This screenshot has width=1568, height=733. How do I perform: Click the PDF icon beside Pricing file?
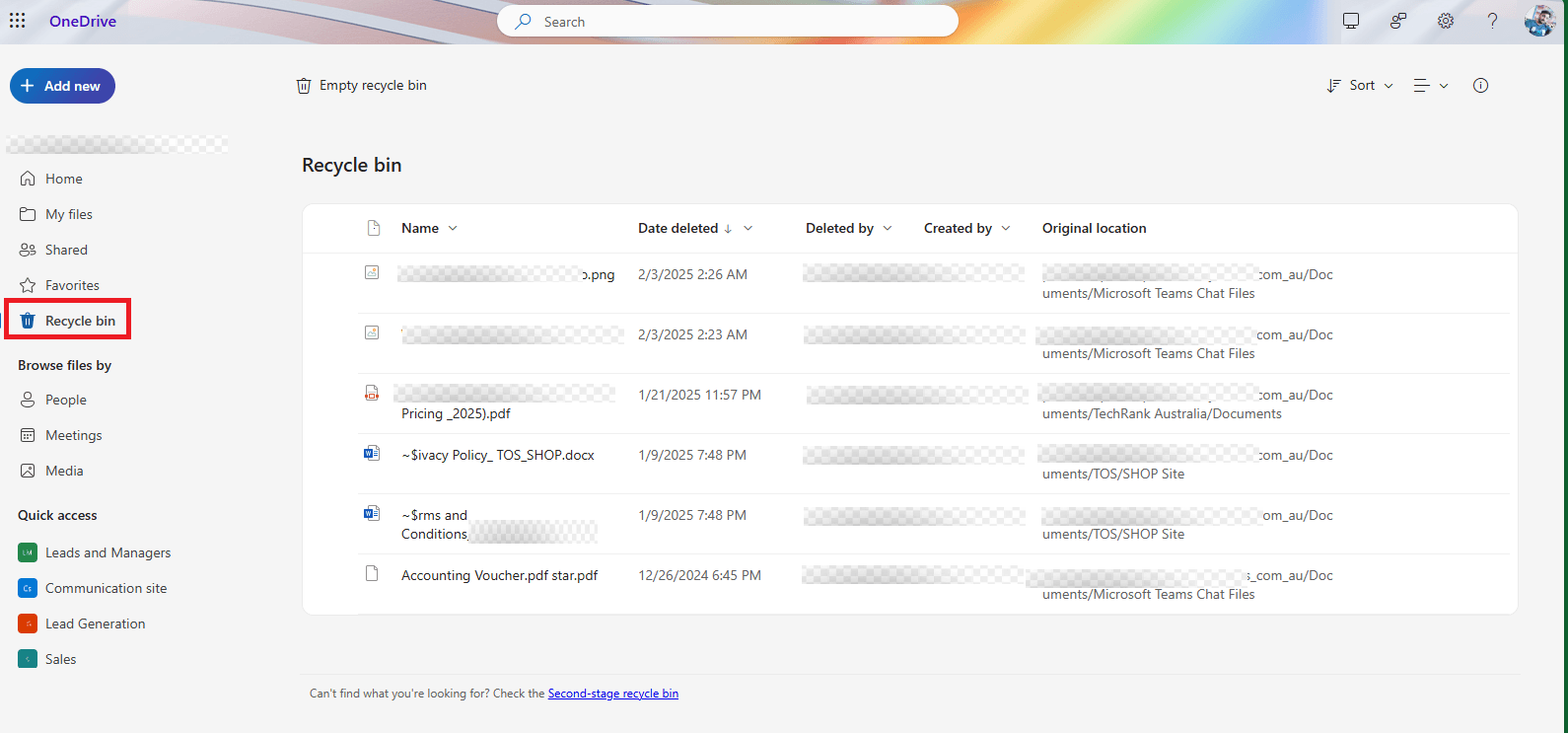[x=372, y=394]
